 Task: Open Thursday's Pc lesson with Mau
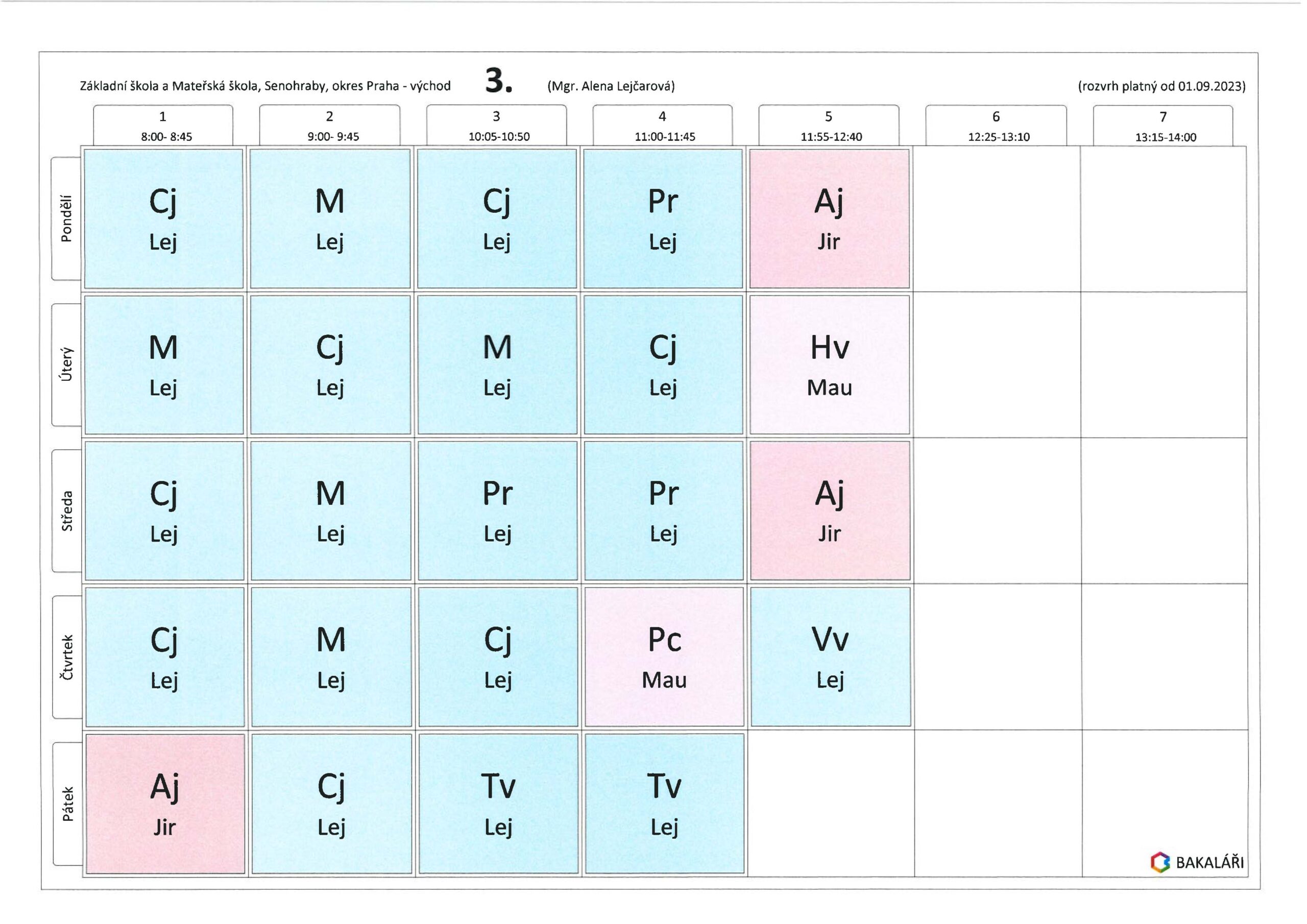664,657
